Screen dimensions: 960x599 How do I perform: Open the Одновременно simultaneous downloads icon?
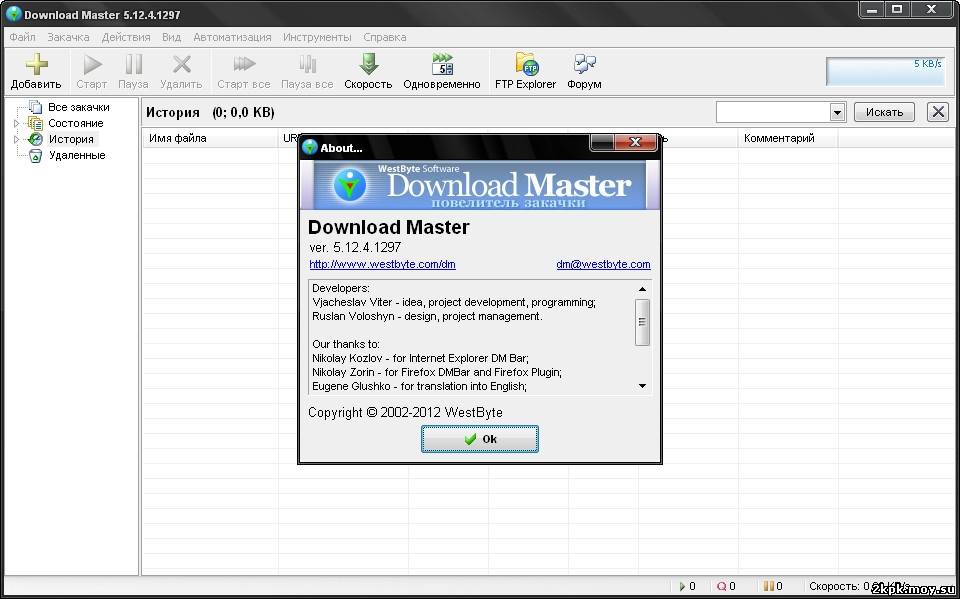(x=441, y=64)
